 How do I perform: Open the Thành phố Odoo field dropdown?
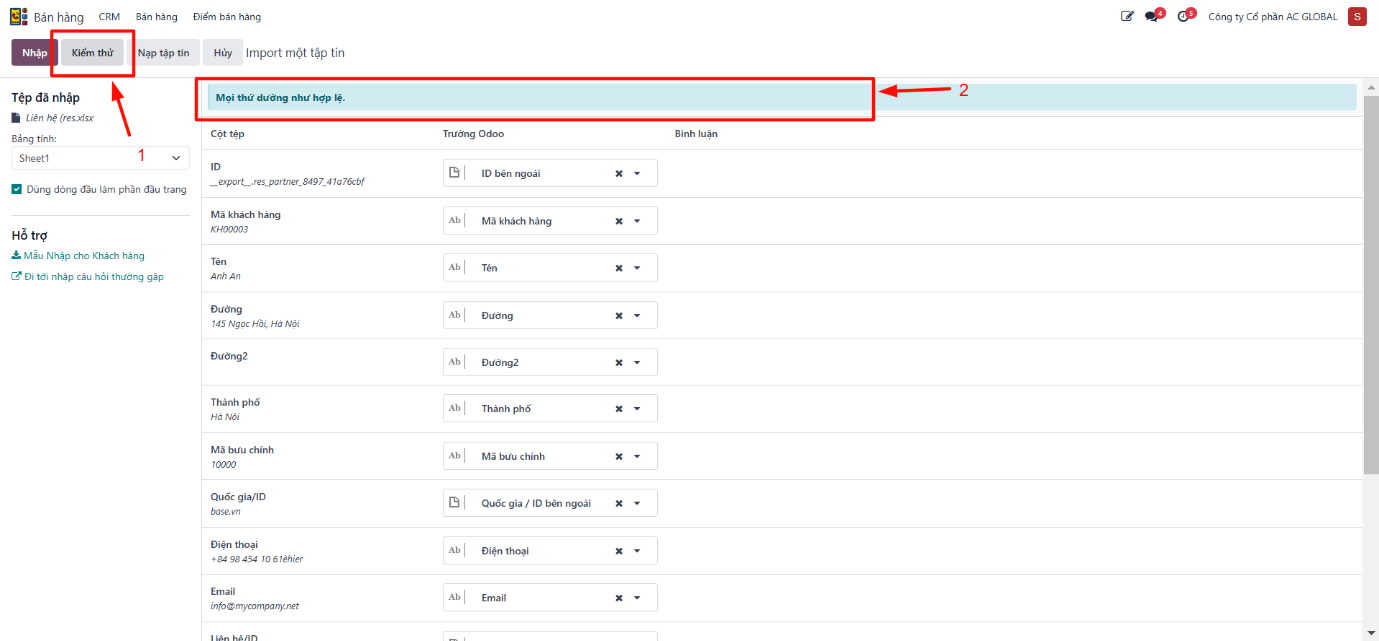coord(637,409)
